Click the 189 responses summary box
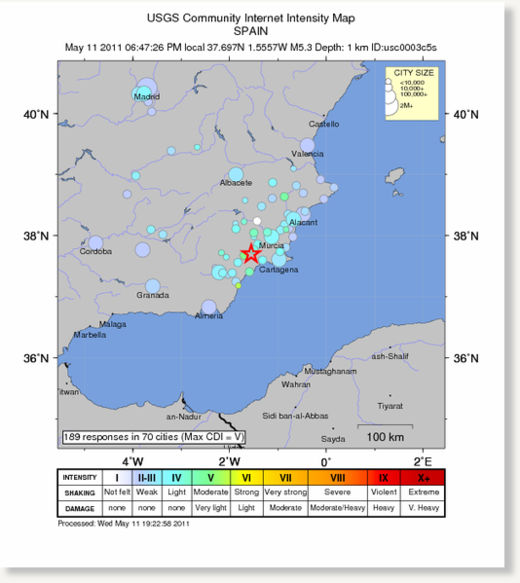 154,437
